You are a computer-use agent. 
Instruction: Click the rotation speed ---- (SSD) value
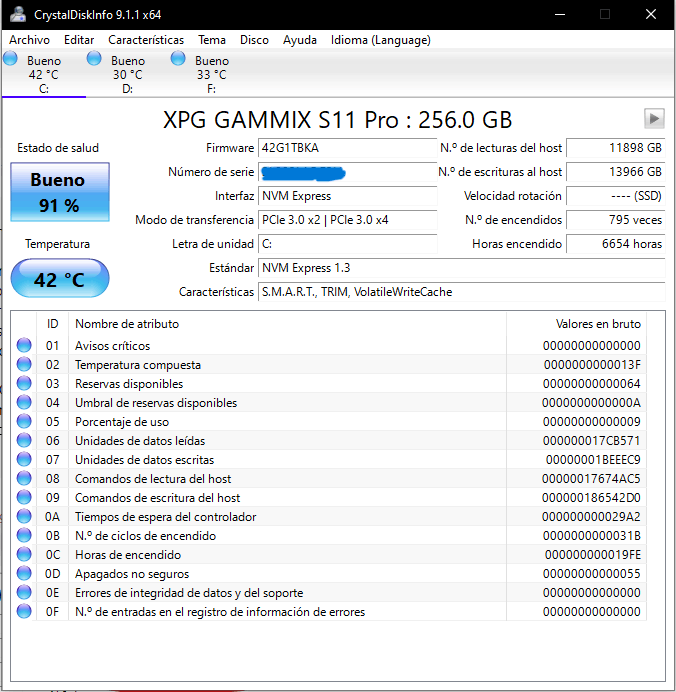(x=616, y=196)
